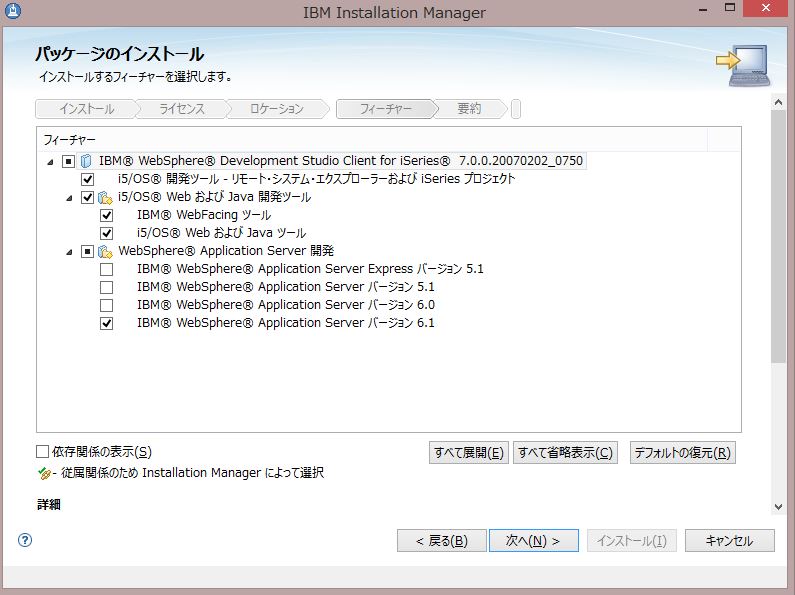Uncheck i5/OS 開発ツール リモート・システム checkbox
The image size is (795, 595).
[87, 179]
